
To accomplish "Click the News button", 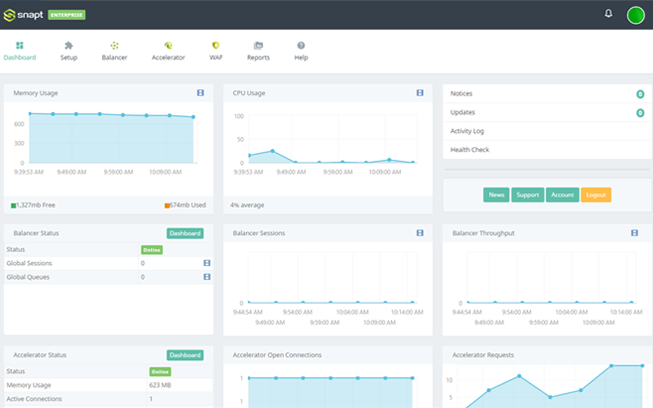I will click(x=496, y=195).
